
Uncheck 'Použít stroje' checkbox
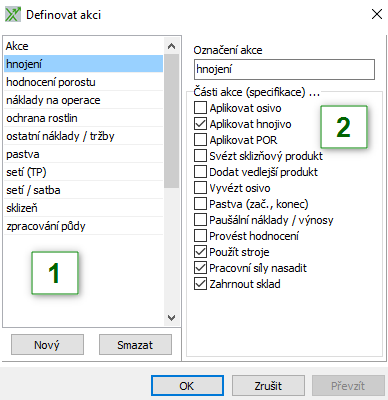click(200, 252)
